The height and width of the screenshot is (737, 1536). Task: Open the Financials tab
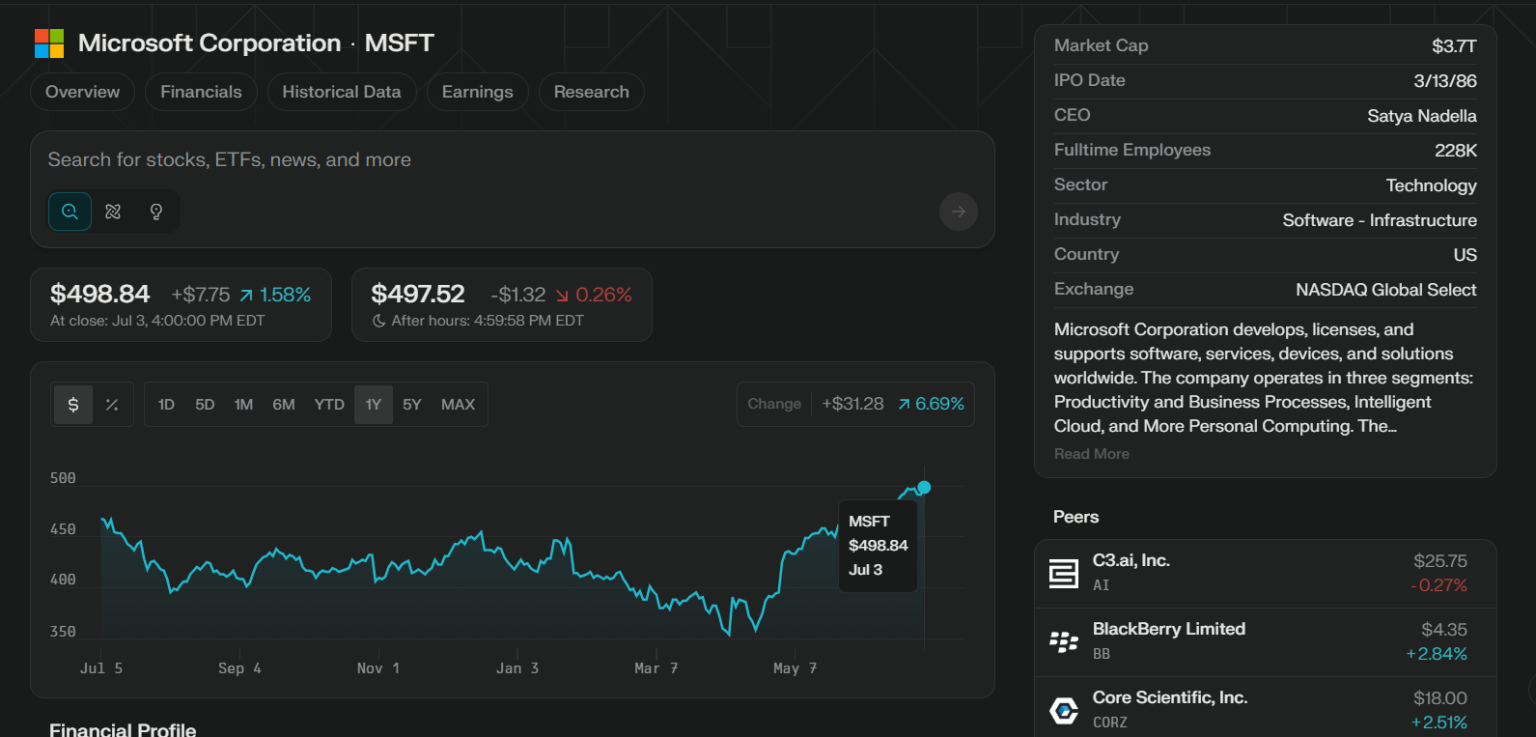[x=201, y=92]
